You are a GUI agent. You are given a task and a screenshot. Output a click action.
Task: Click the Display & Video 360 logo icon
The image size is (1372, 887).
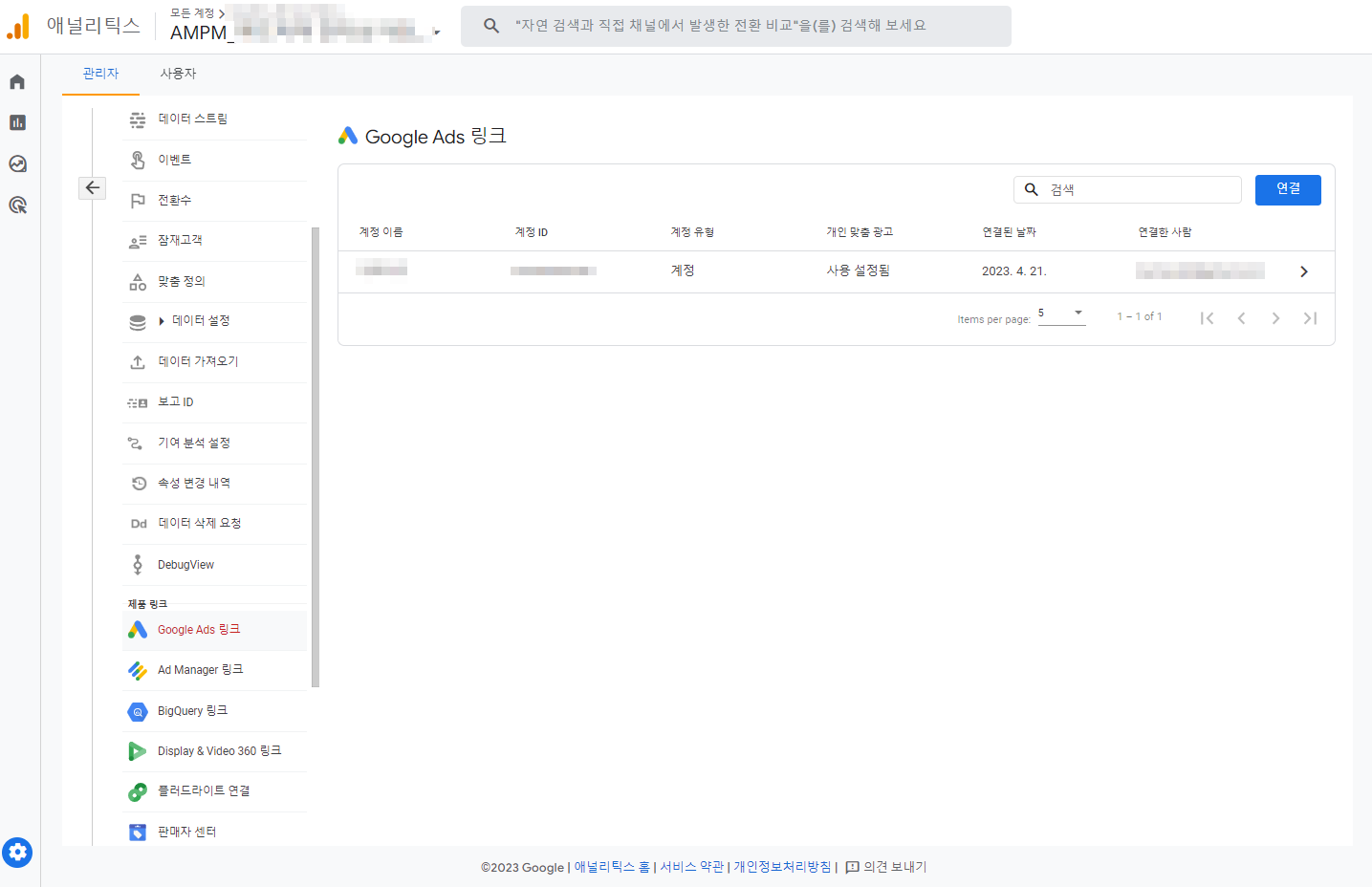point(138,751)
